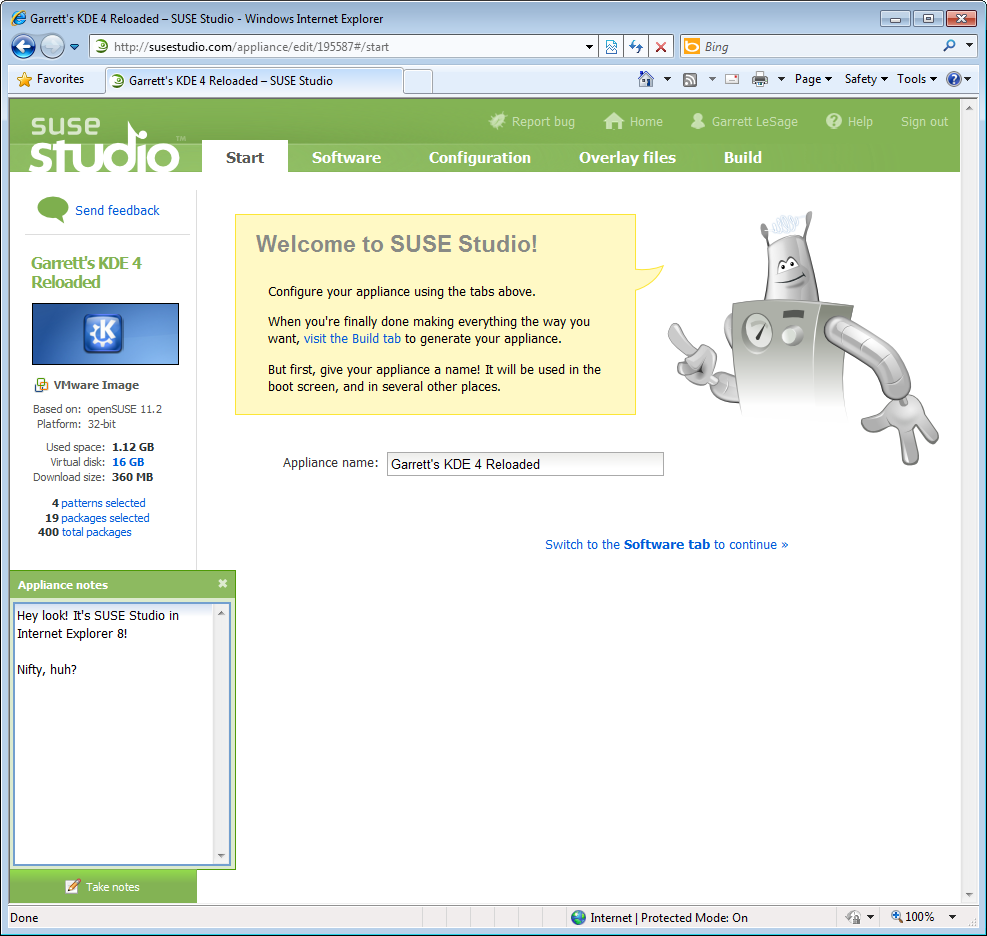The width and height of the screenshot is (987, 936).
Task: Open the Page menu
Action: (813, 79)
